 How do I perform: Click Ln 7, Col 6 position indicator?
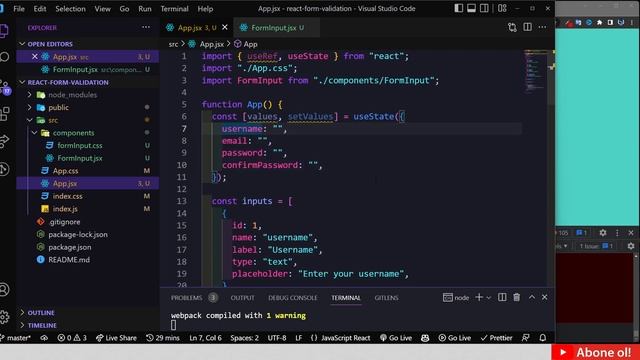205,338
